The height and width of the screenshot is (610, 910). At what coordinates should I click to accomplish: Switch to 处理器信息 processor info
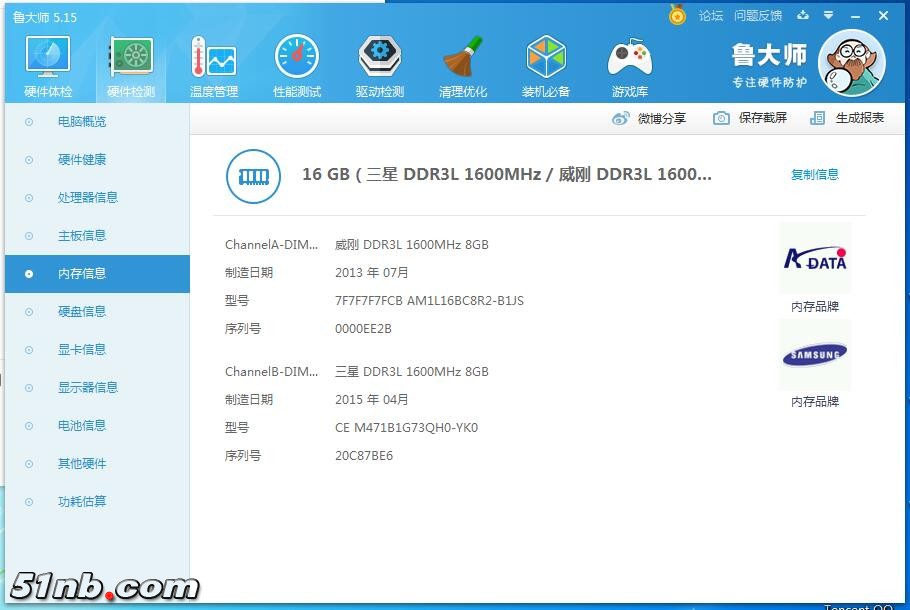(88, 198)
